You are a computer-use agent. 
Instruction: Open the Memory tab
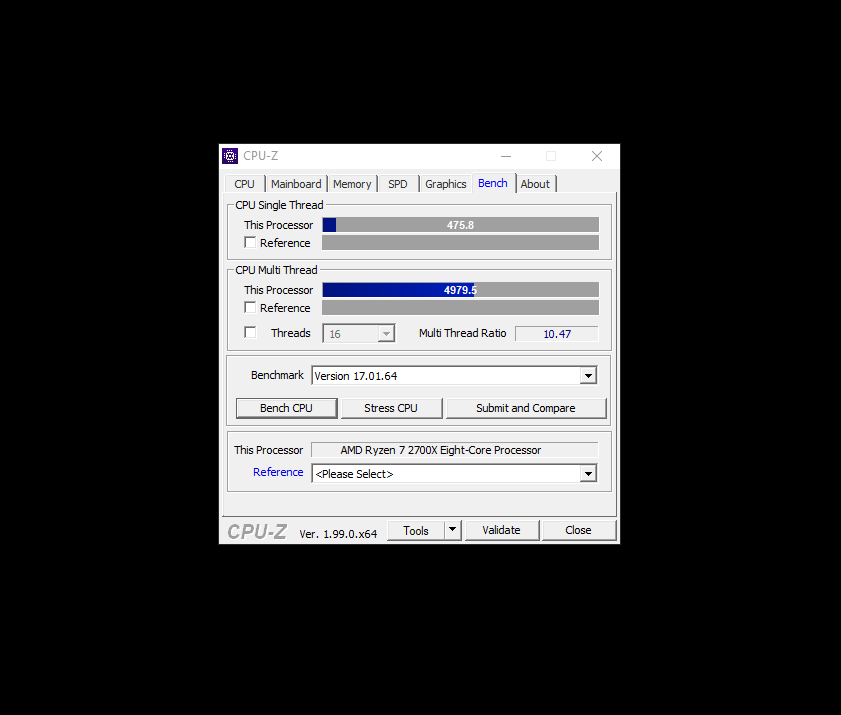tap(352, 184)
